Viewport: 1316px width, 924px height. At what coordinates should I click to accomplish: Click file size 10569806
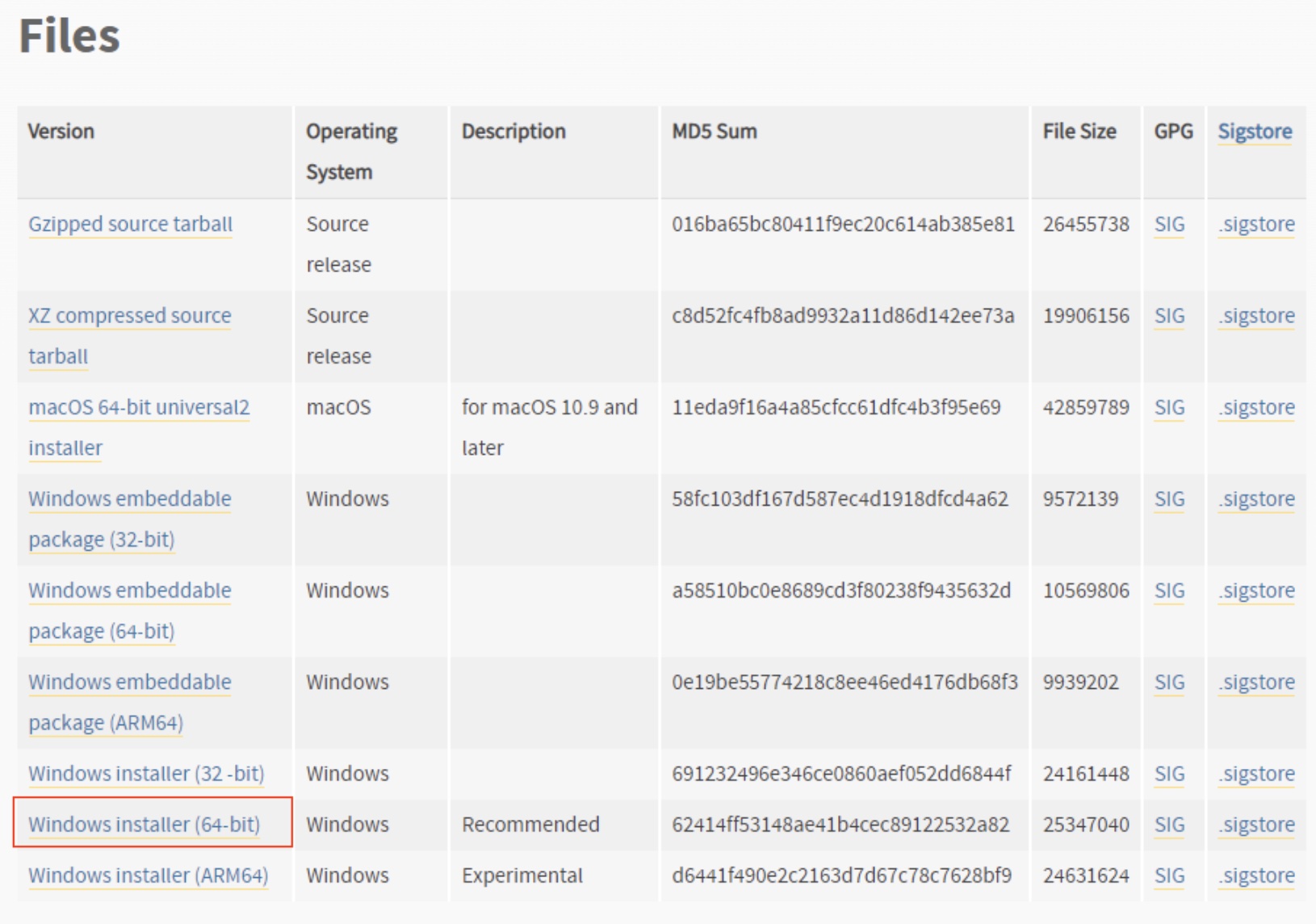coord(1086,590)
